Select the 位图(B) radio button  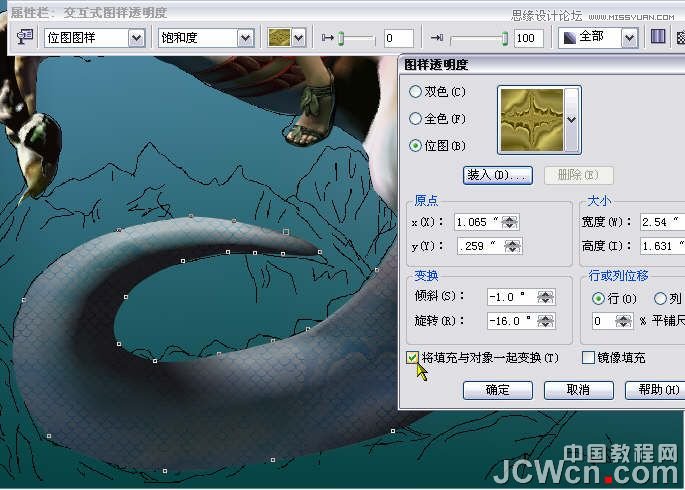(415, 145)
